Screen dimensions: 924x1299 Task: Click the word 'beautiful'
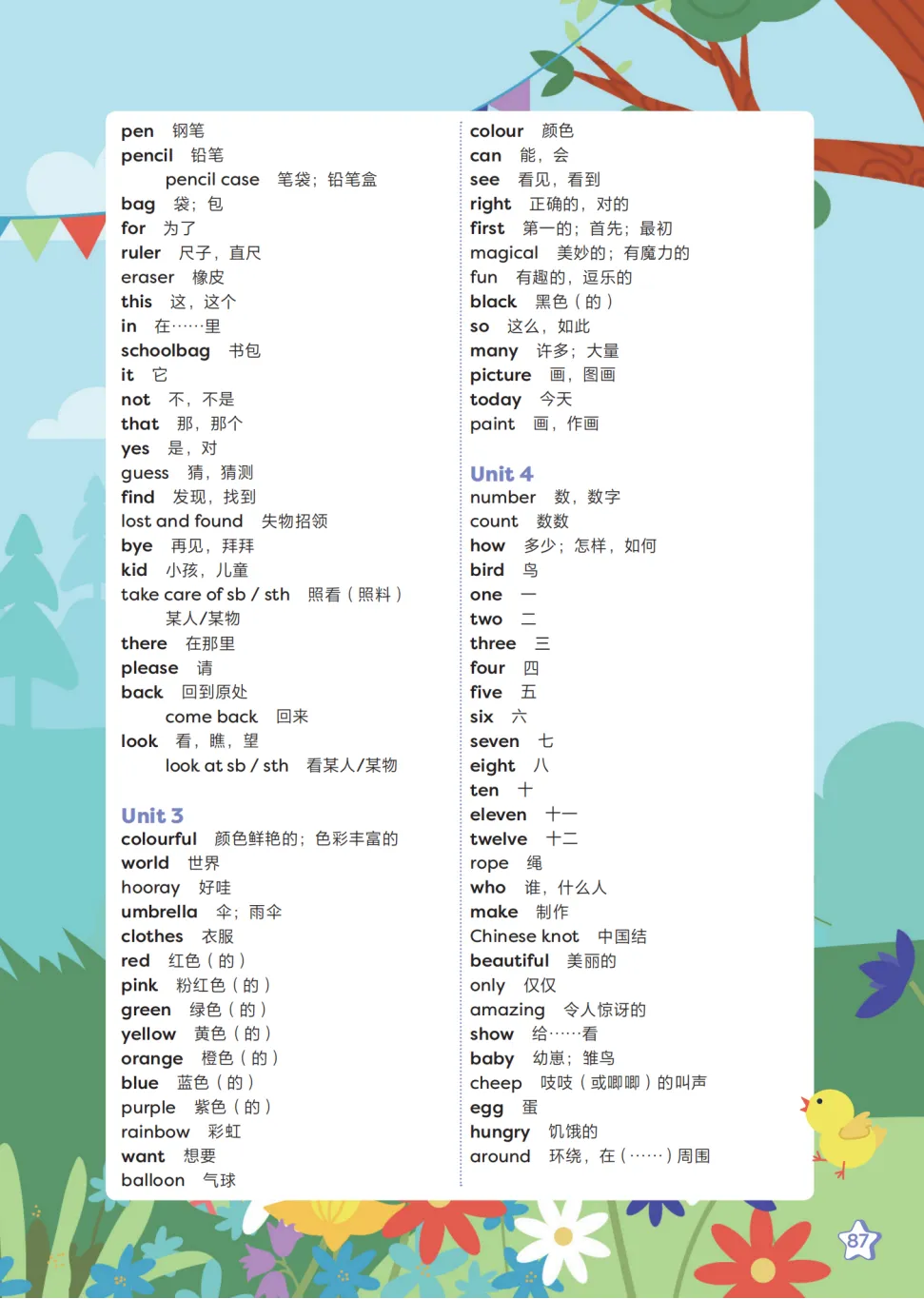pos(510,961)
